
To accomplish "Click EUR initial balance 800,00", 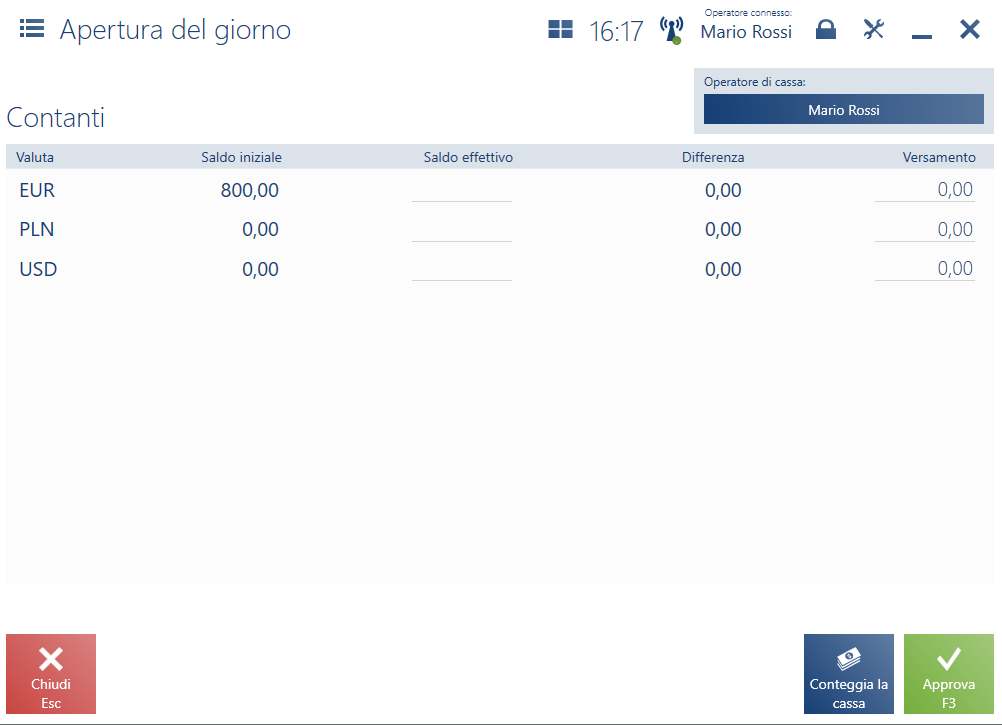I will click(x=249, y=190).
